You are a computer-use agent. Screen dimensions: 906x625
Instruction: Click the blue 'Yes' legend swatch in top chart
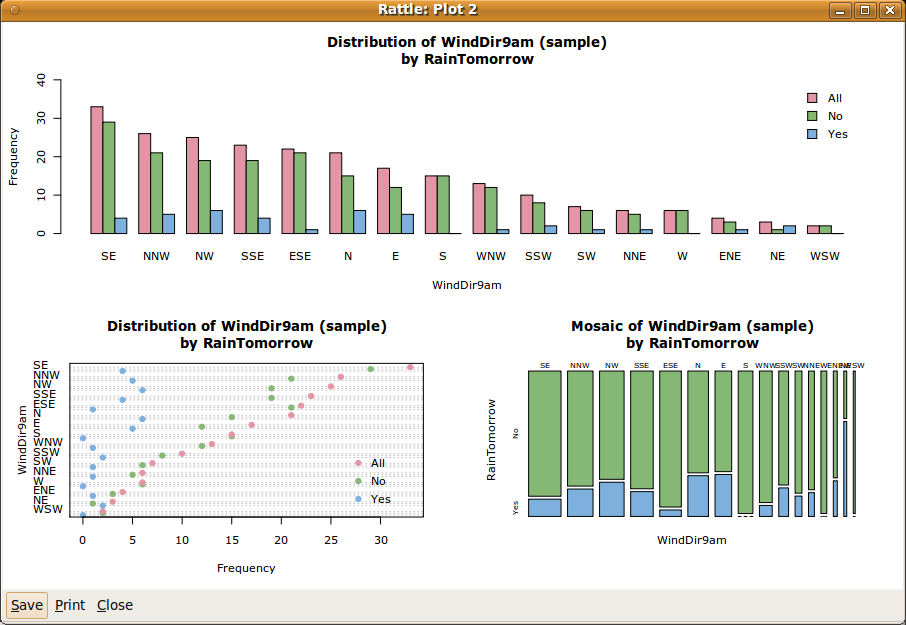(x=812, y=133)
